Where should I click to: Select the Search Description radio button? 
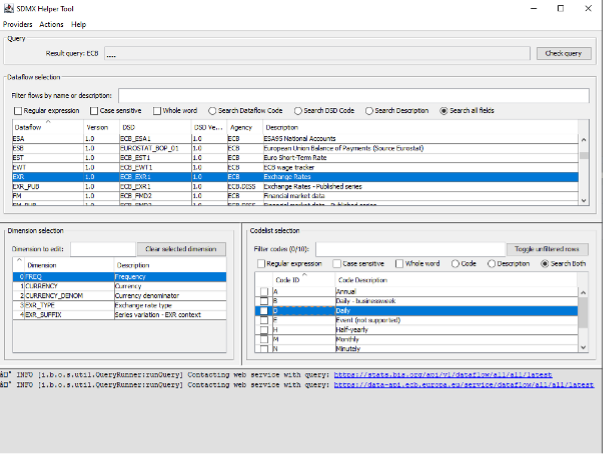click(369, 110)
